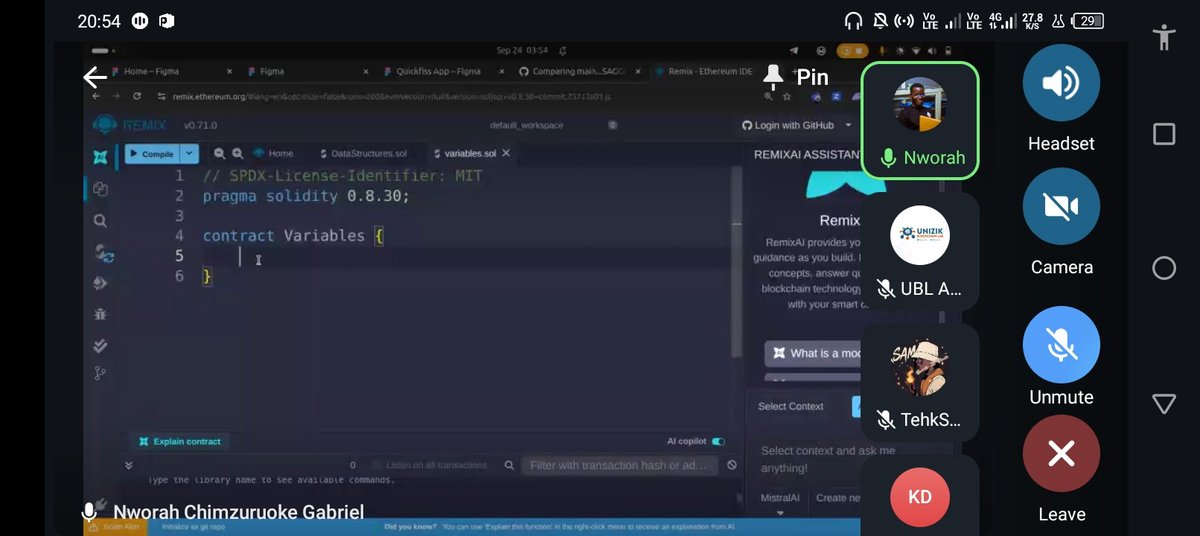1200x536 pixels.
Task: Open Deploy & run sidebar icon
Action: (x=100, y=283)
